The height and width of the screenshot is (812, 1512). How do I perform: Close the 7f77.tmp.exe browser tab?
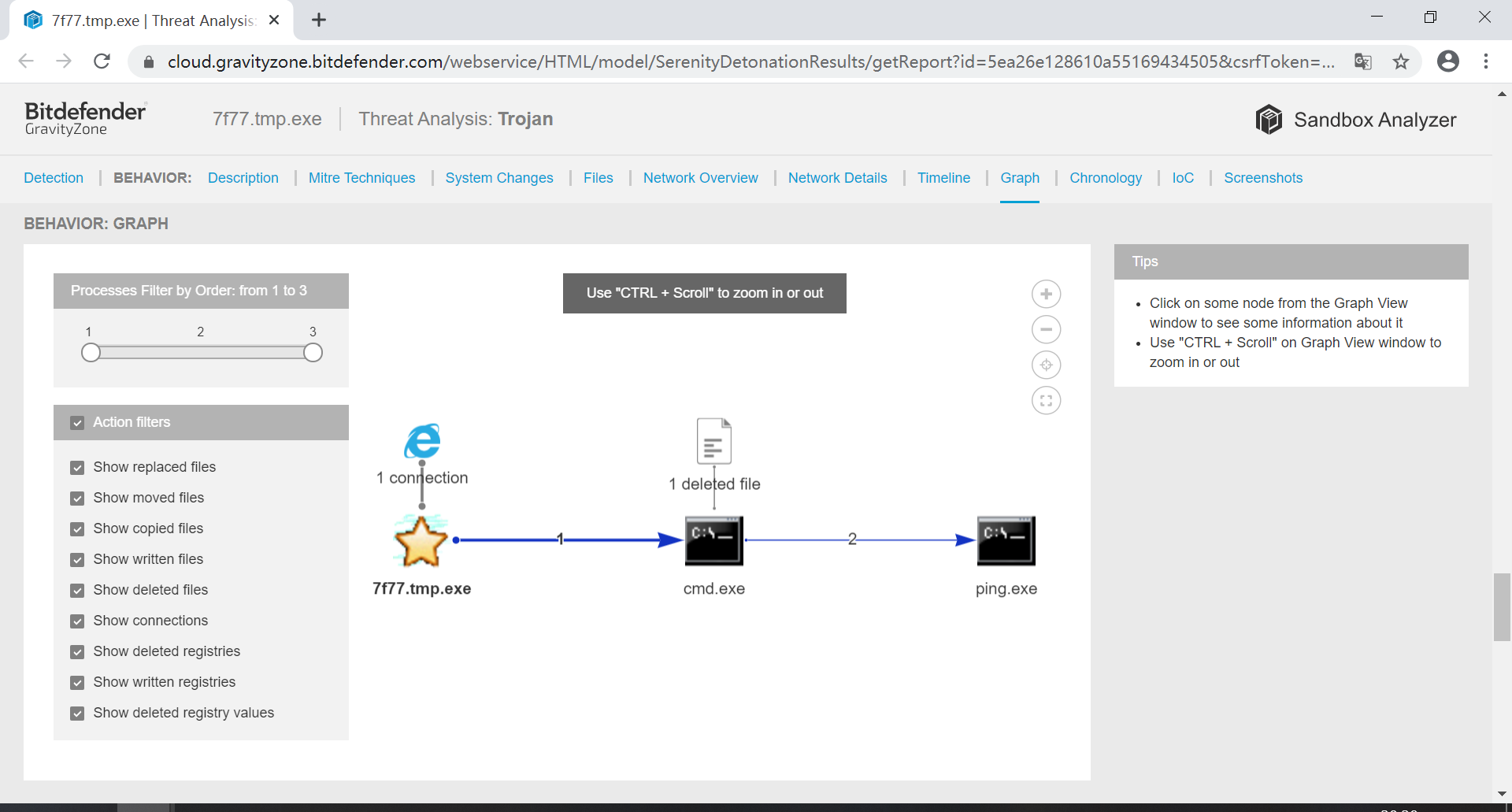coord(274,20)
